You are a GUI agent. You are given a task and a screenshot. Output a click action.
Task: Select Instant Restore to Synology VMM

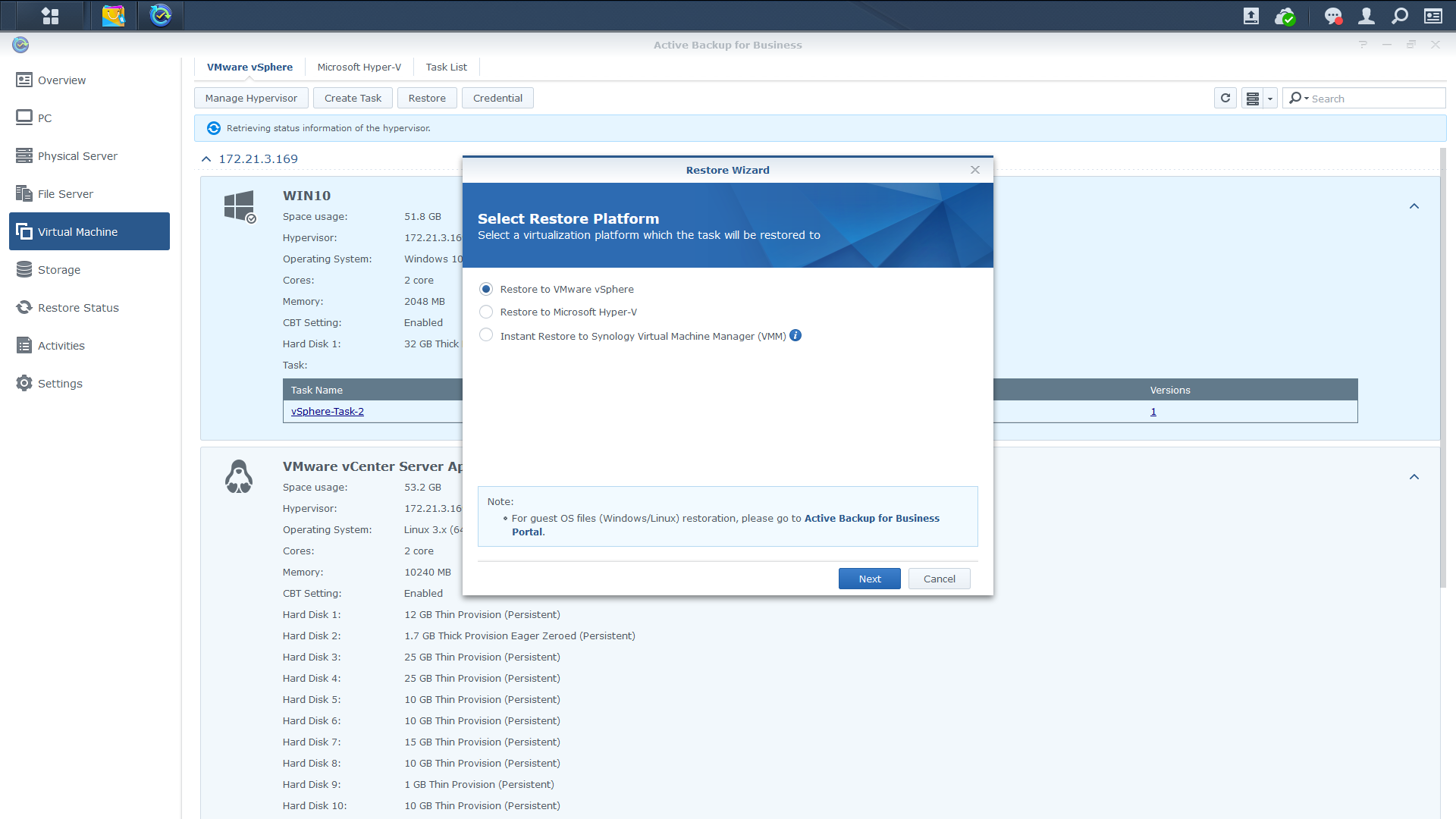click(486, 335)
